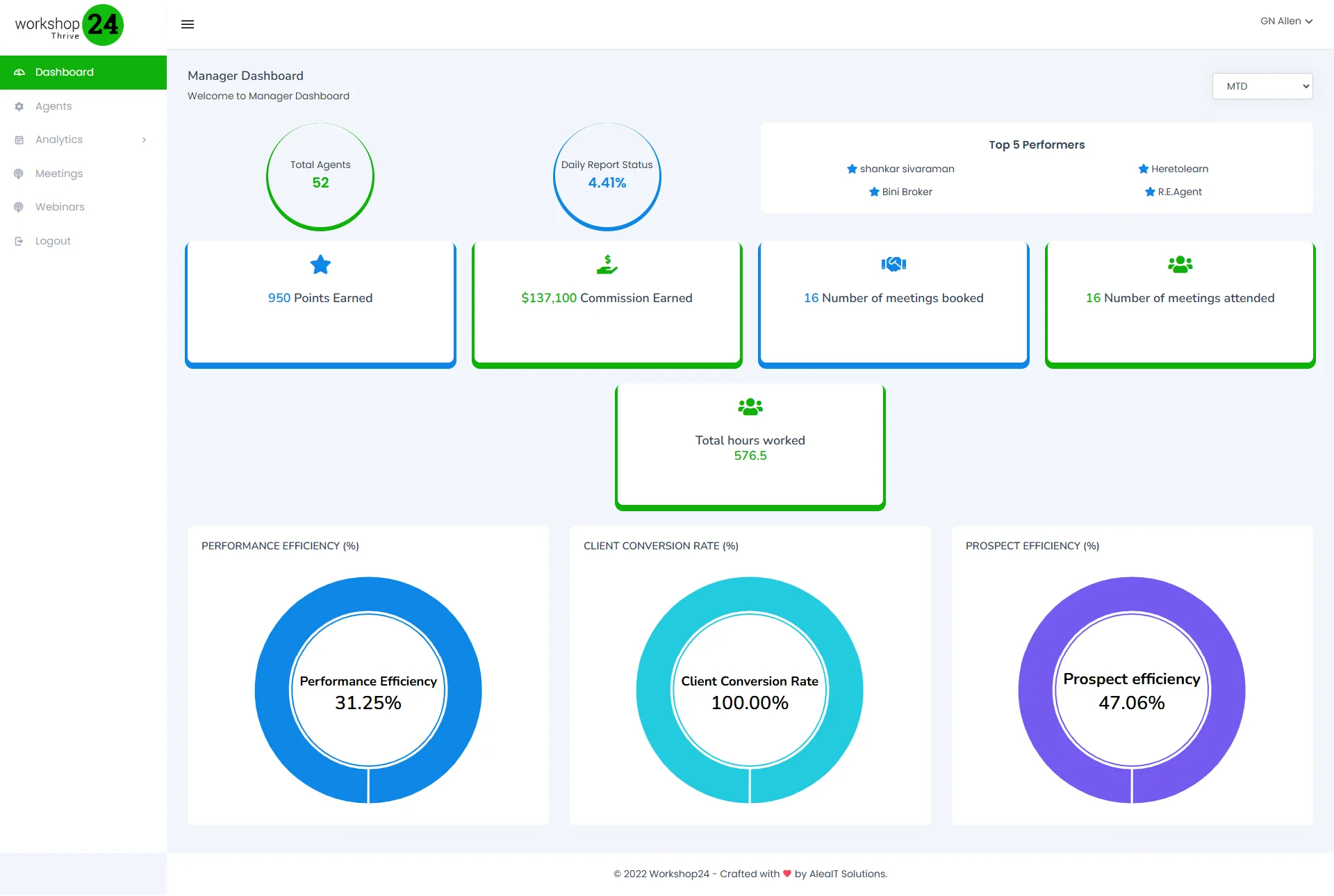Click the Analytics calendar icon
The image size is (1334, 896).
click(x=19, y=140)
